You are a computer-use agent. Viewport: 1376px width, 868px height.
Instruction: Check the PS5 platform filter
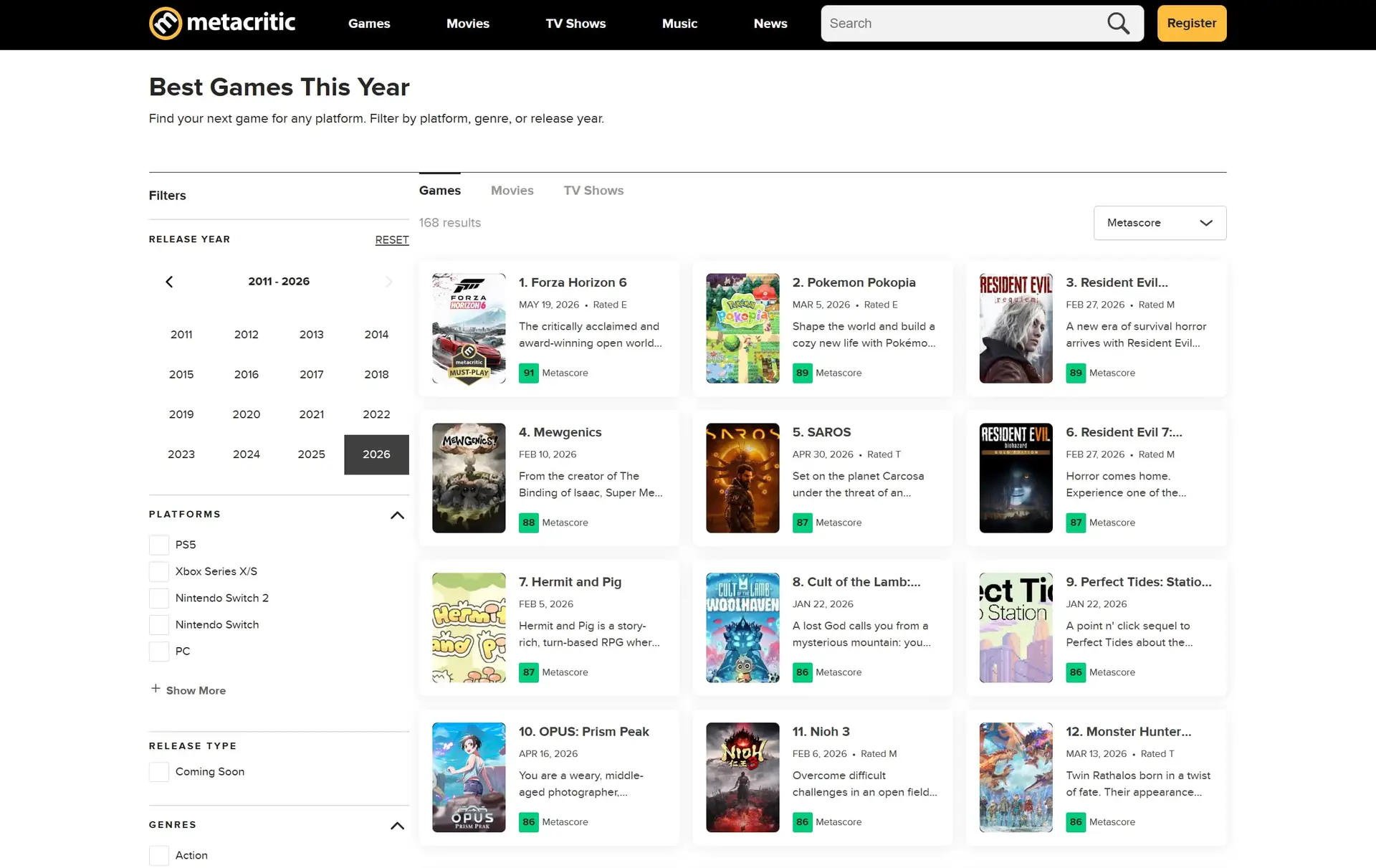(159, 545)
